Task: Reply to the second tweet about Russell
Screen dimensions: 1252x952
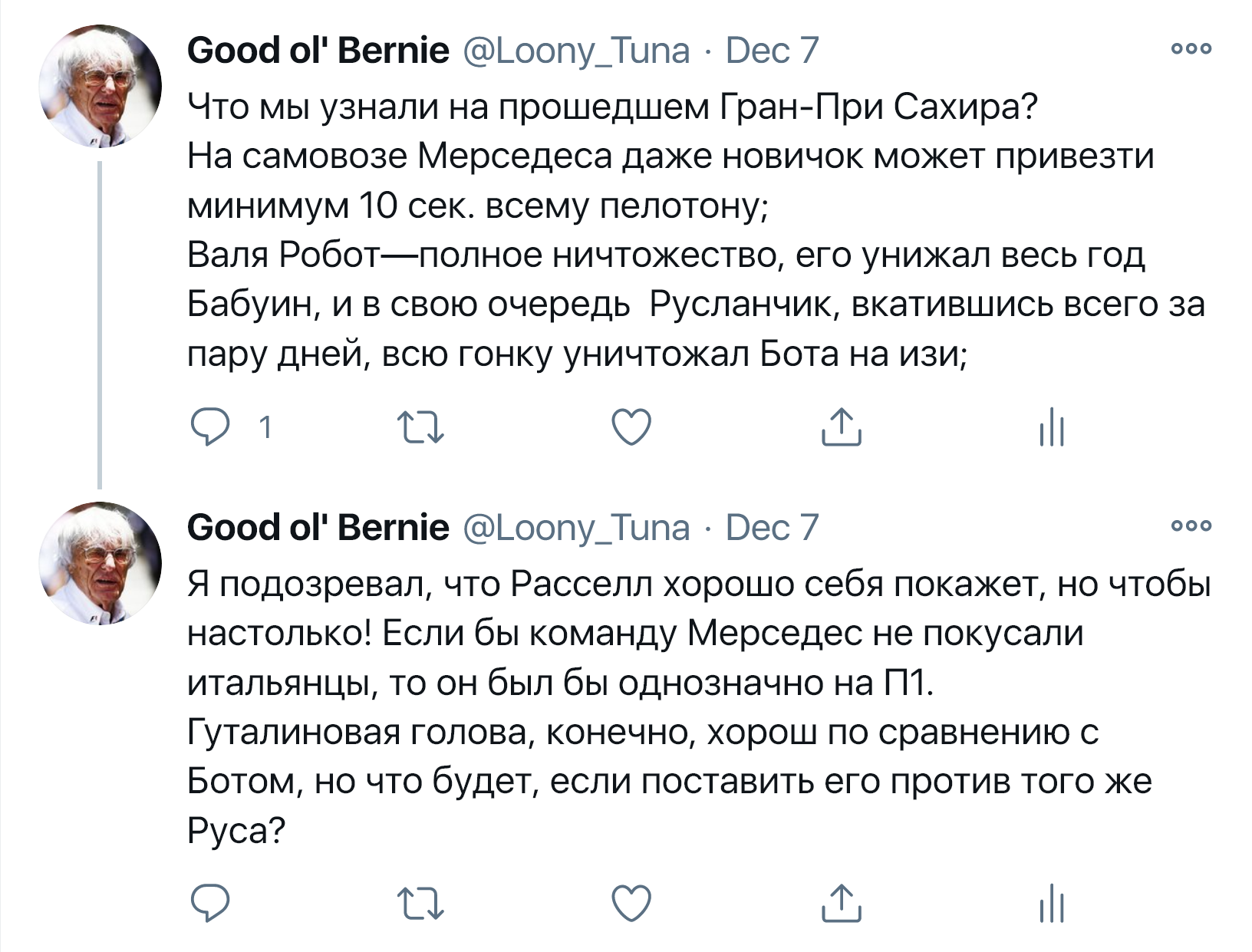Action: point(210,903)
